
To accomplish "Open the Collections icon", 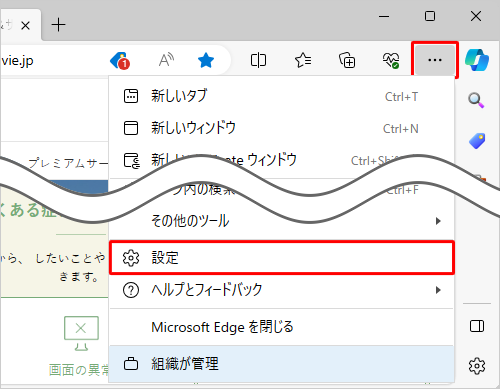I will click(347, 60).
